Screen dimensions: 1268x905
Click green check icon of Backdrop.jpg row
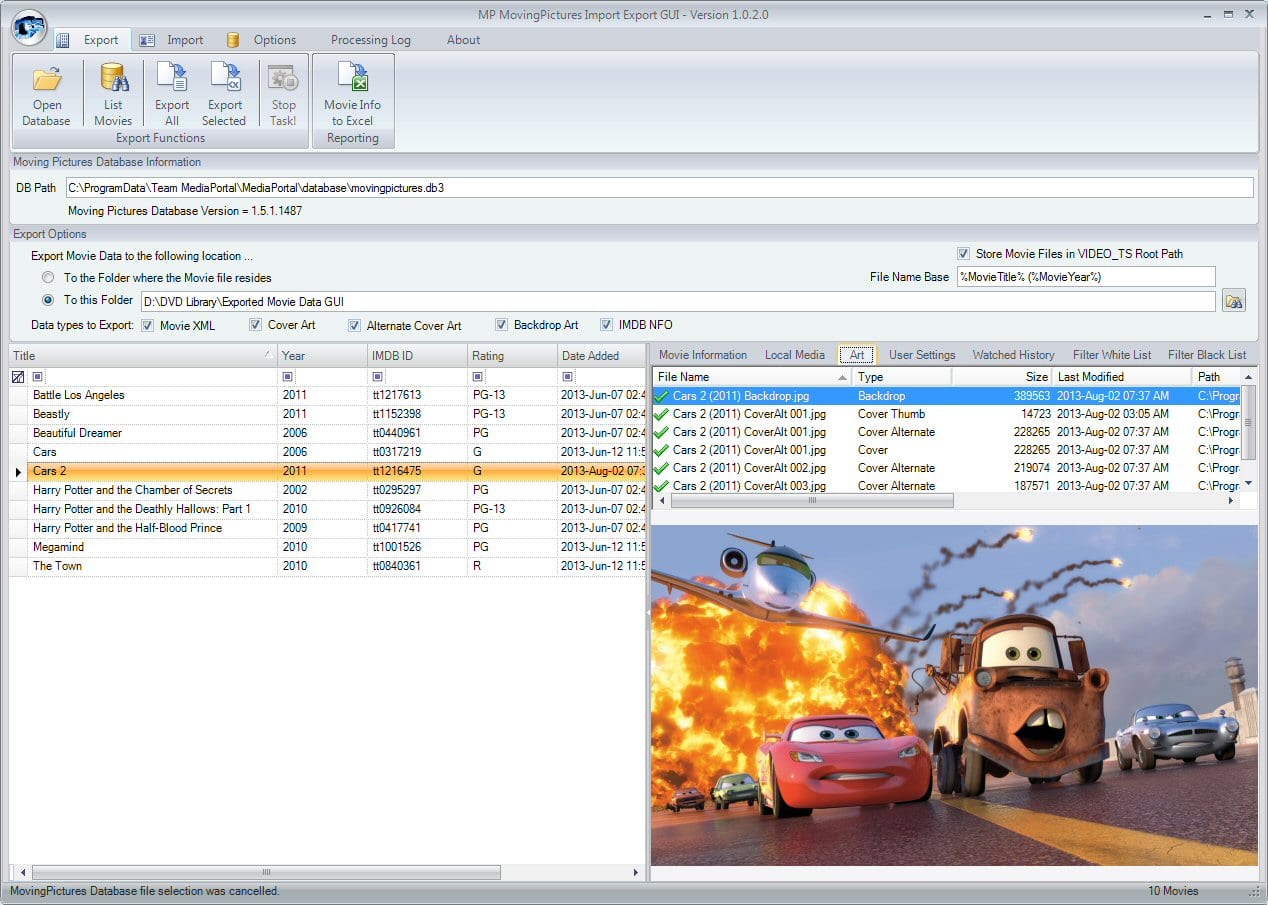(661, 396)
